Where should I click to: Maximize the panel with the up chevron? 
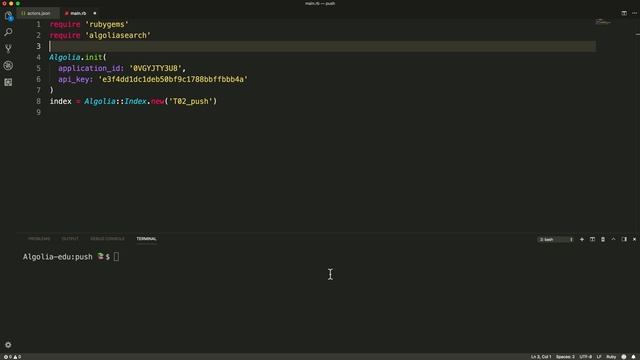[x=613, y=239]
